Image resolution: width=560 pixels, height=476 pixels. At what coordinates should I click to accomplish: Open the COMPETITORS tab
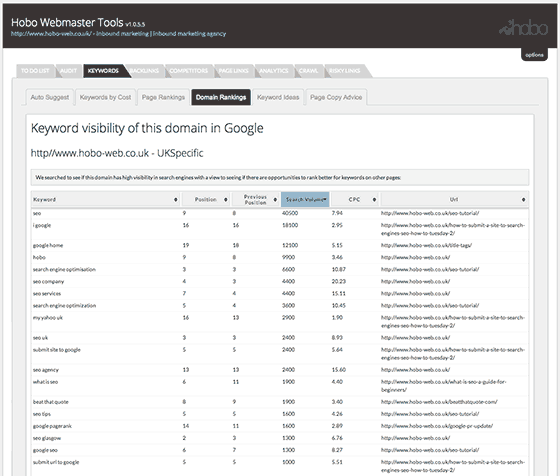pyautogui.click(x=189, y=71)
